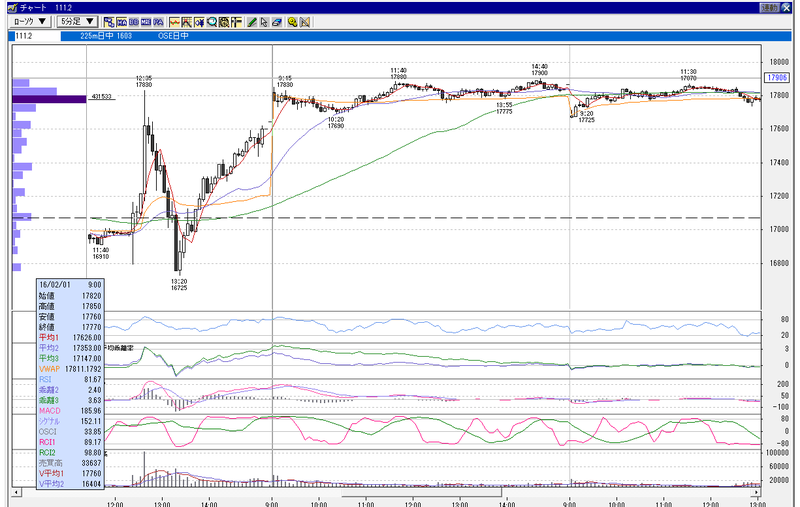Click the PA indicator toolbar icon
The height and width of the screenshot is (507, 800).
tap(159, 22)
